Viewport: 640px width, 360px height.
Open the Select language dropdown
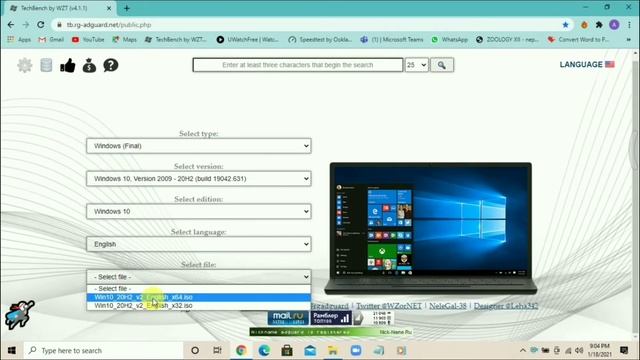(199, 244)
